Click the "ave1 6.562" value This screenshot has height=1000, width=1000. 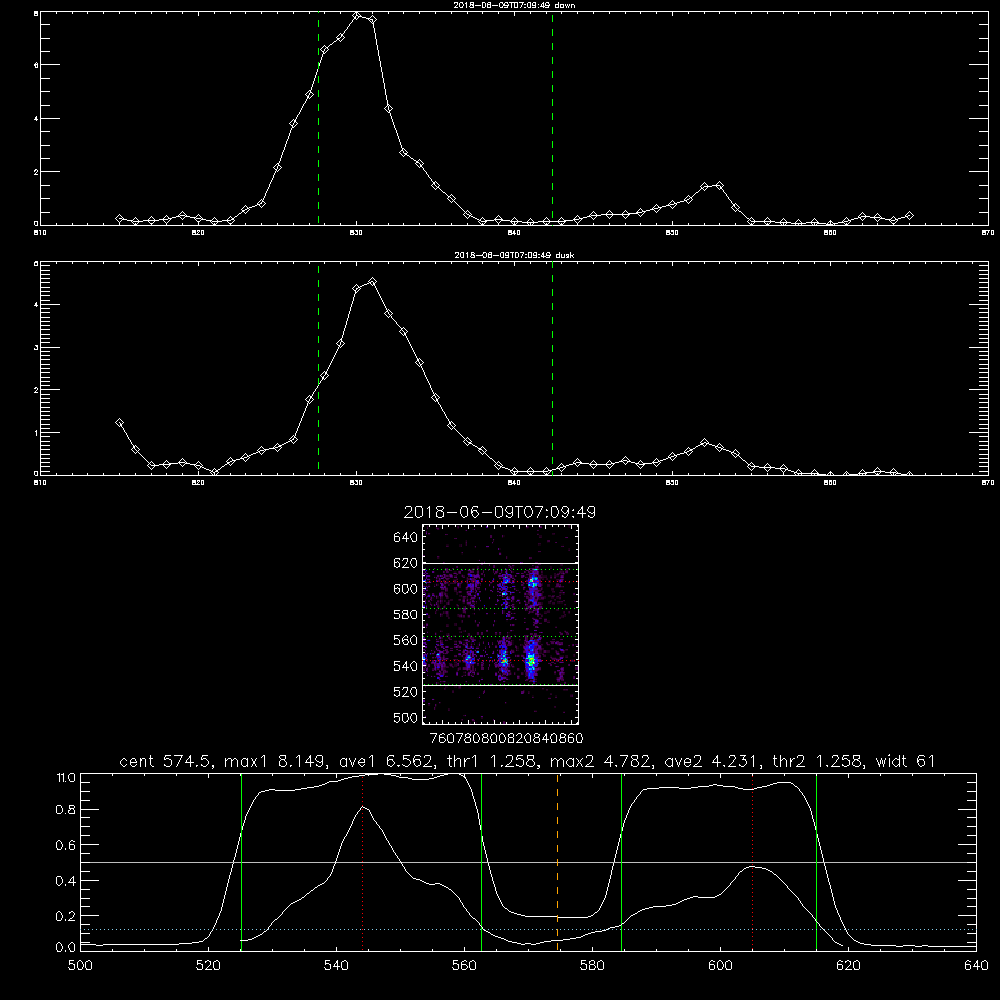click(x=385, y=761)
